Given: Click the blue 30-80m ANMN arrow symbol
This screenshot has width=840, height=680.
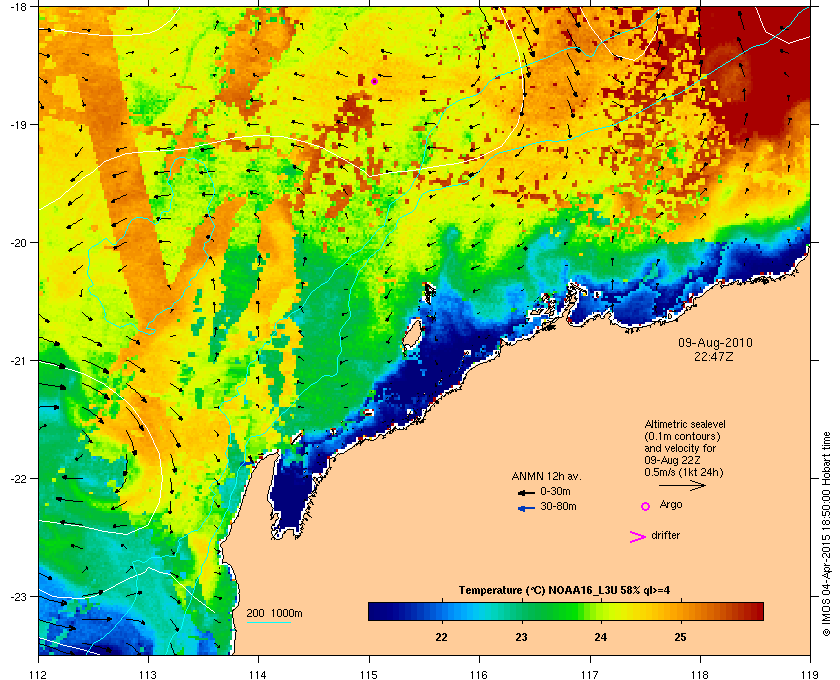Looking at the screenshot, I should [526, 508].
